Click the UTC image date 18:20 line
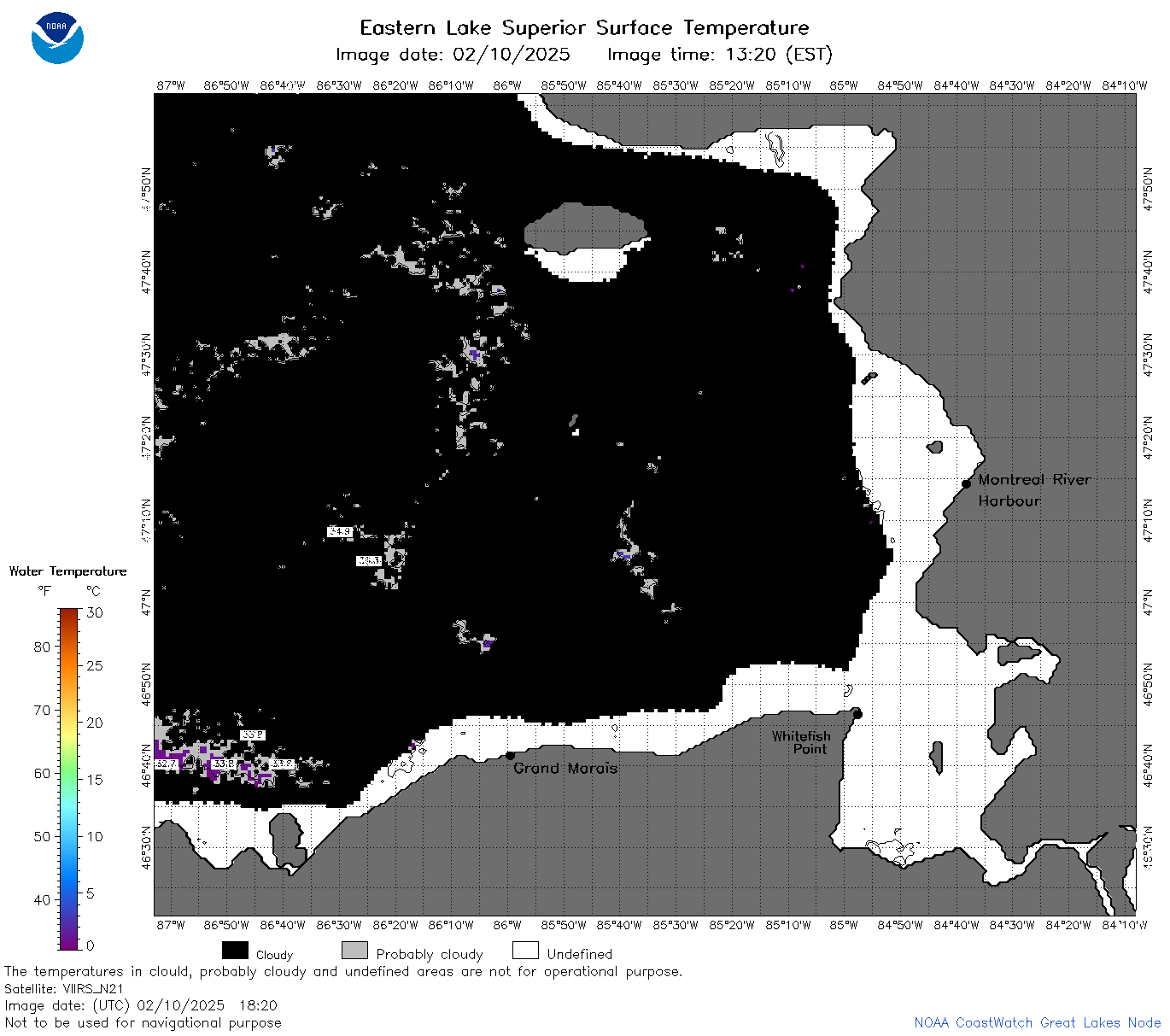Image resolution: width=1170 pixels, height=1036 pixels. (x=141, y=1005)
